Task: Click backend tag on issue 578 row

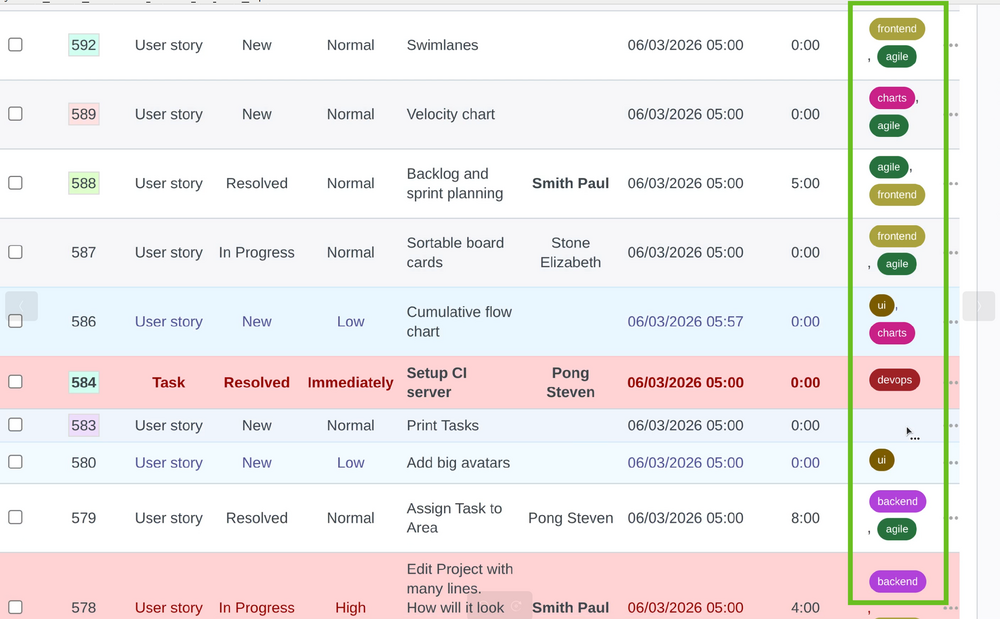Action: pos(897,581)
